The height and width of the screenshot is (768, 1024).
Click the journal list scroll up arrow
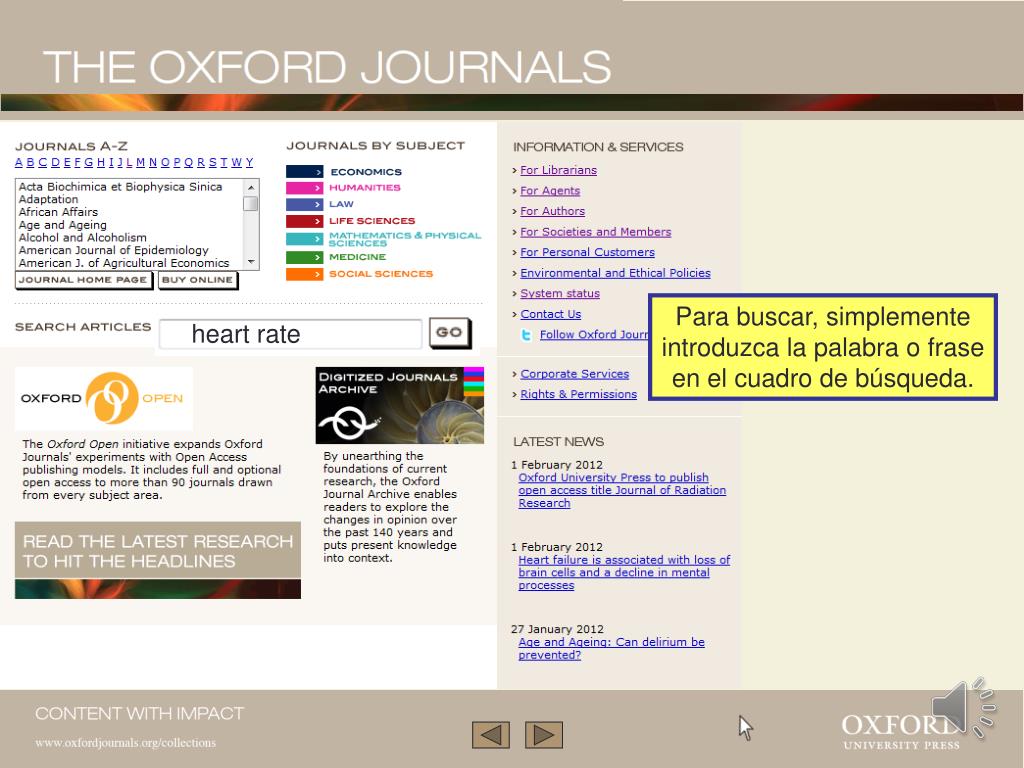(x=251, y=187)
